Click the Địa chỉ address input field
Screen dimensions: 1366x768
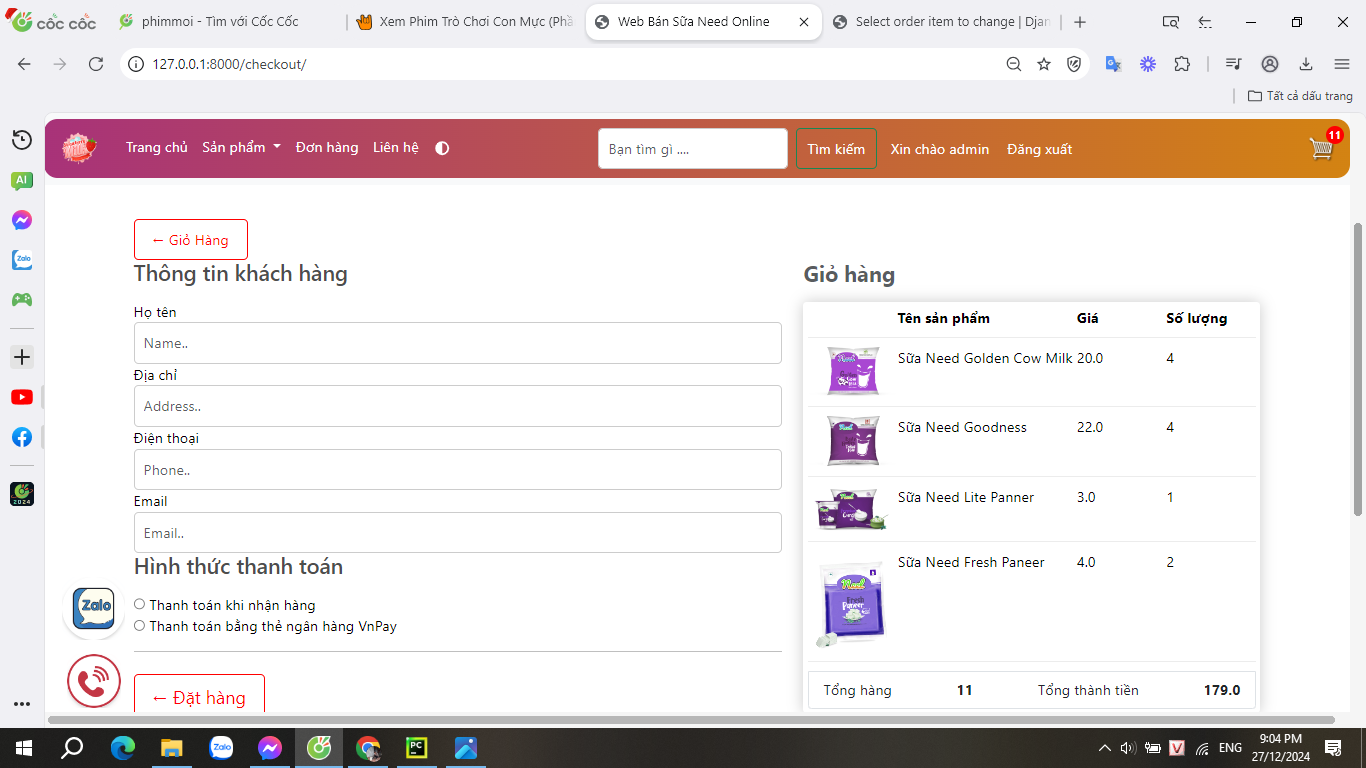[x=458, y=406]
